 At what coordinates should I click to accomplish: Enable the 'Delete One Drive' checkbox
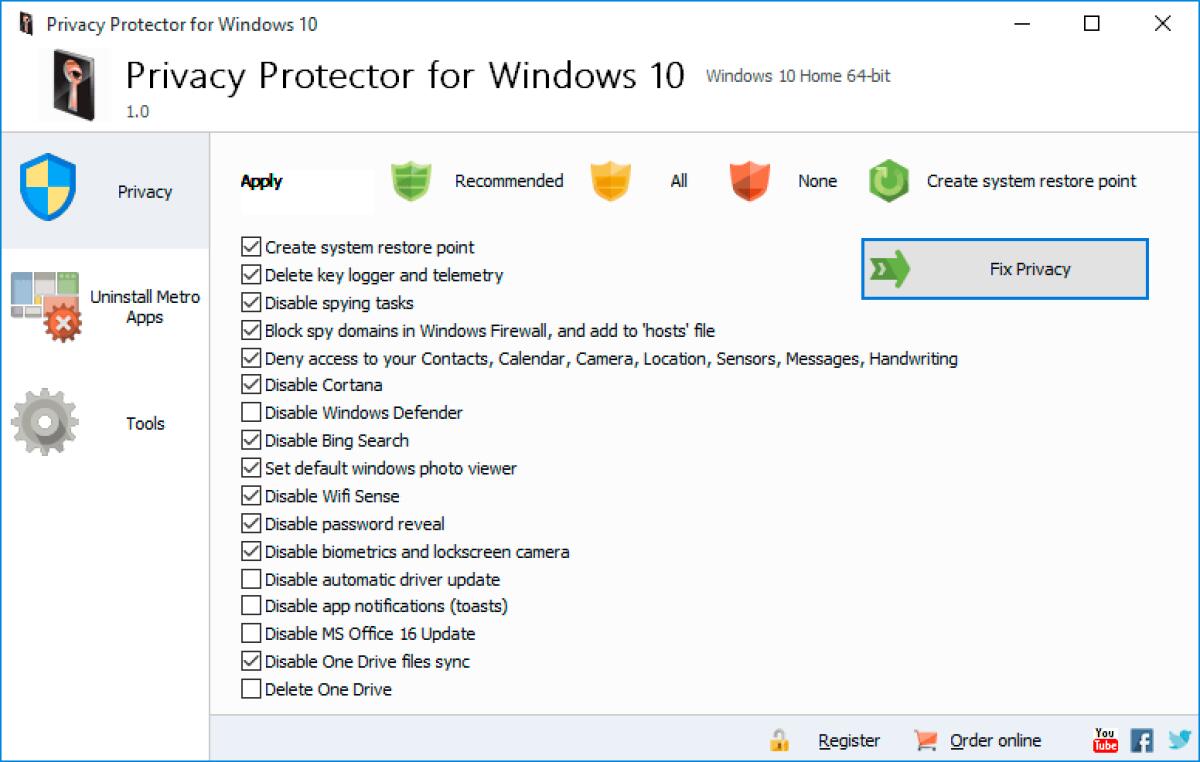[x=249, y=689]
